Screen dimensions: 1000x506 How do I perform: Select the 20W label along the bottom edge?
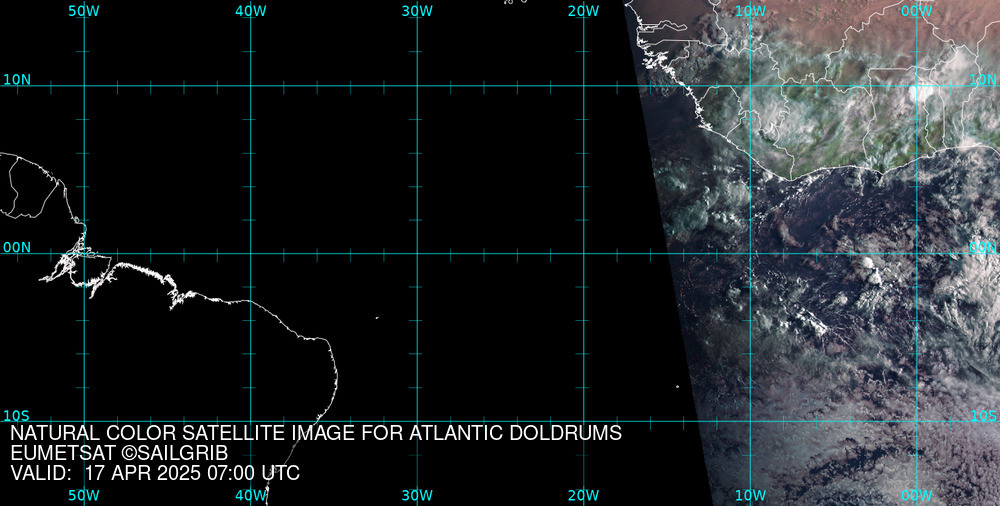click(x=584, y=496)
